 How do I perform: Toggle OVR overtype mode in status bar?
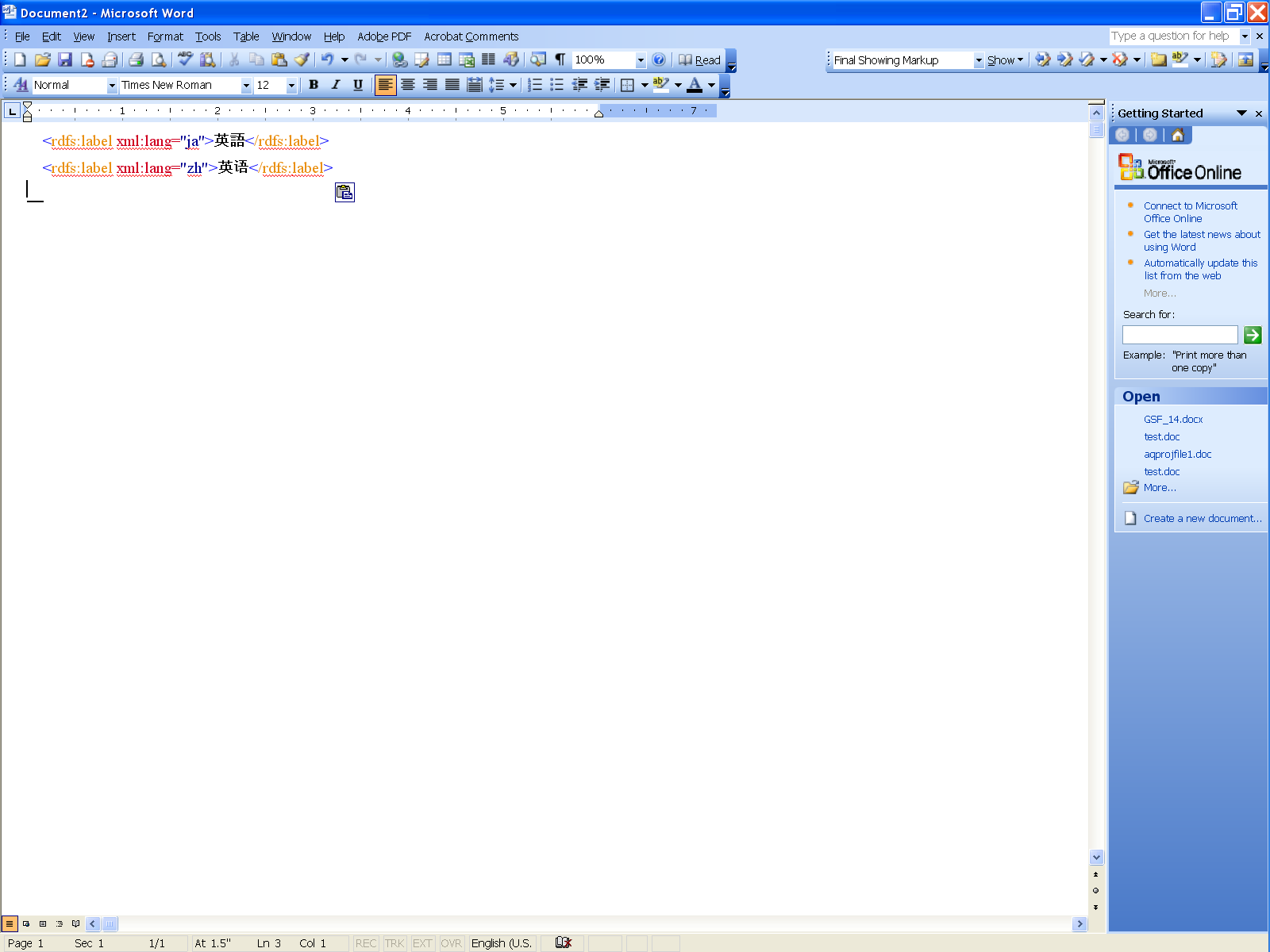tap(451, 943)
